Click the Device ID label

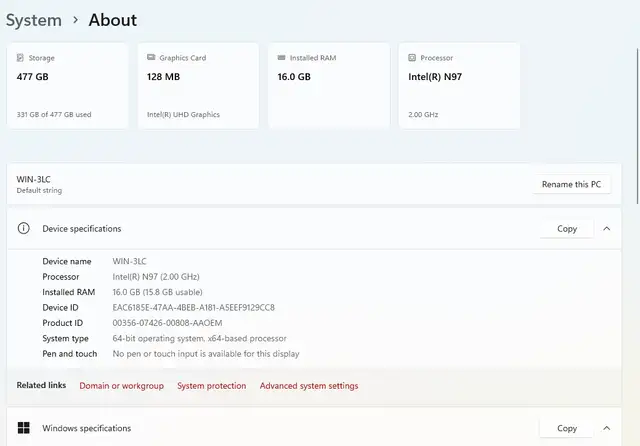tap(60, 307)
